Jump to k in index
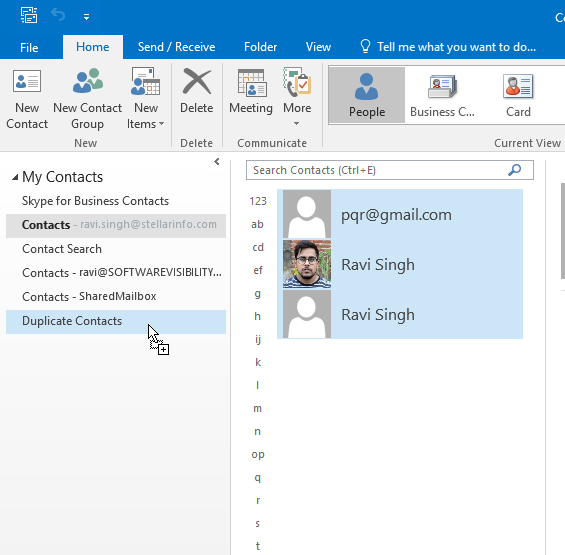This screenshot has height=555, width=565. click(x=258, y=362)
